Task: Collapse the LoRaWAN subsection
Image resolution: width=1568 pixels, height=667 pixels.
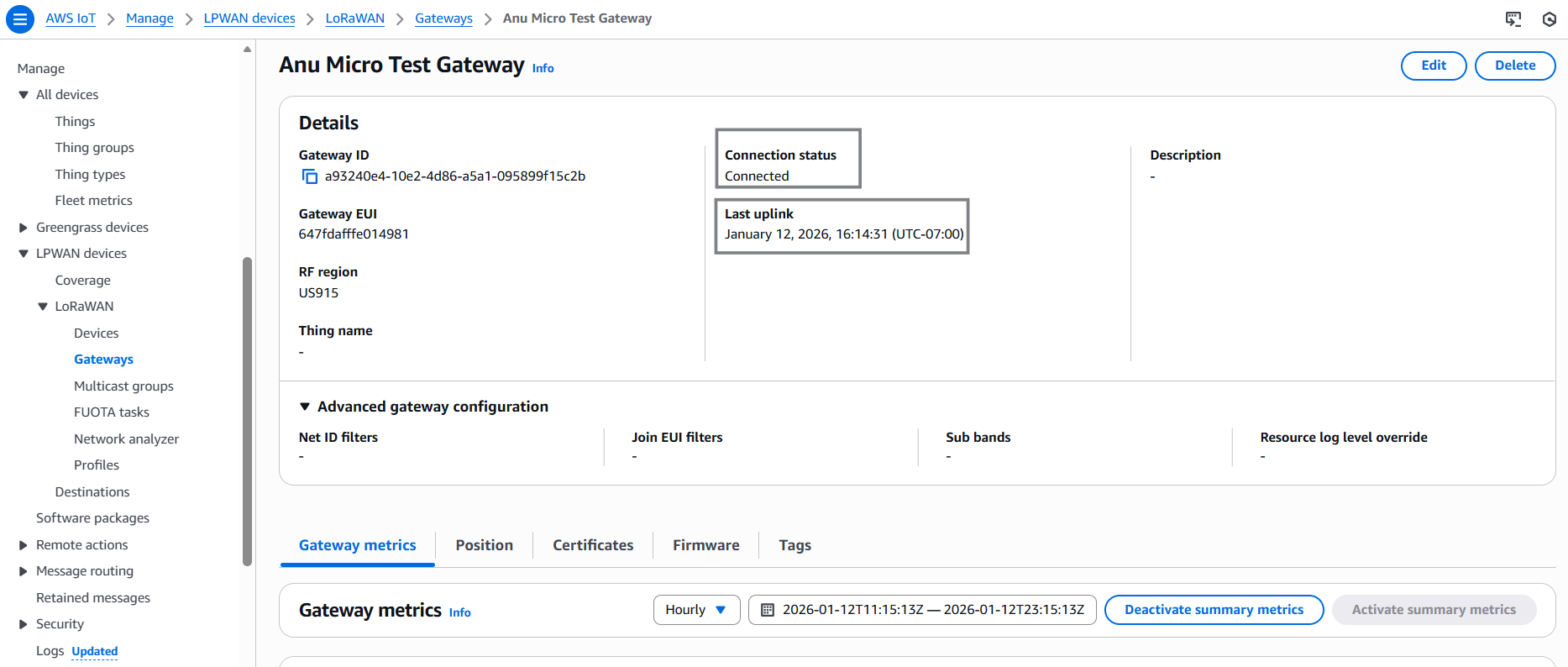Action: [43, 307]
